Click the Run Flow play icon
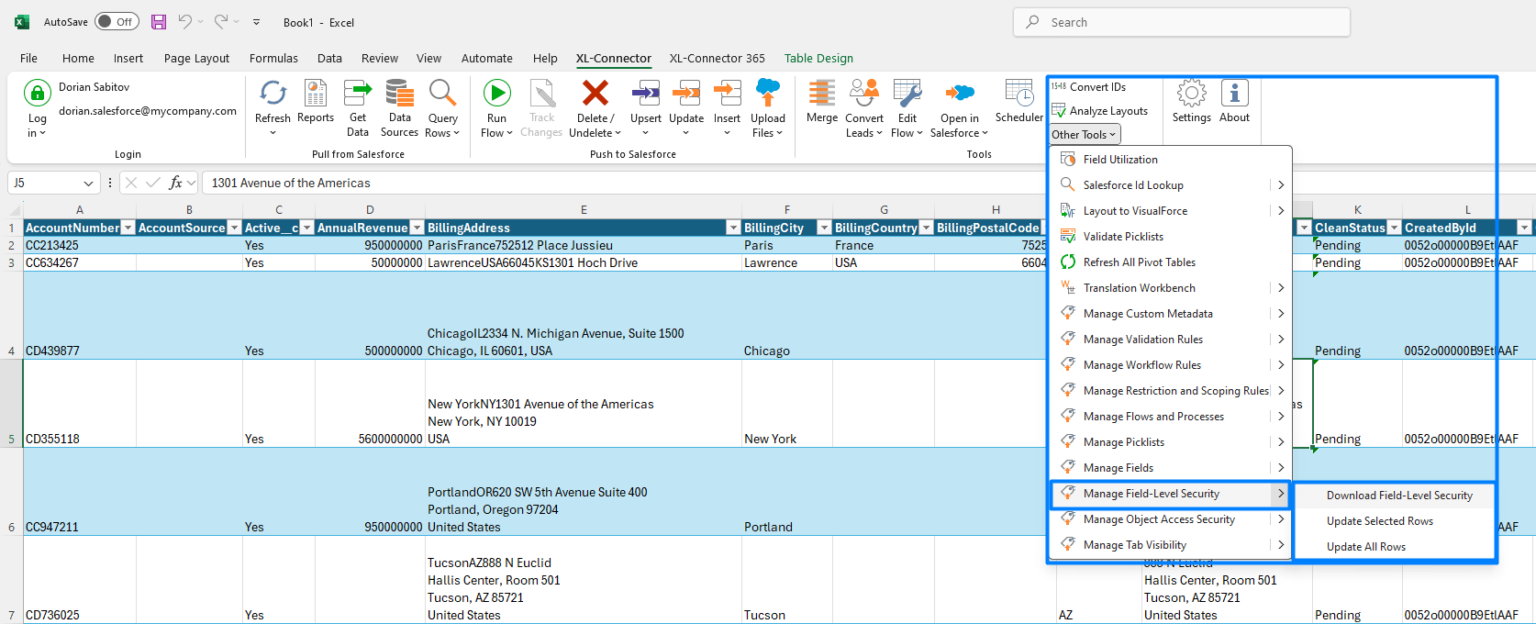 [x=496, y=94]
